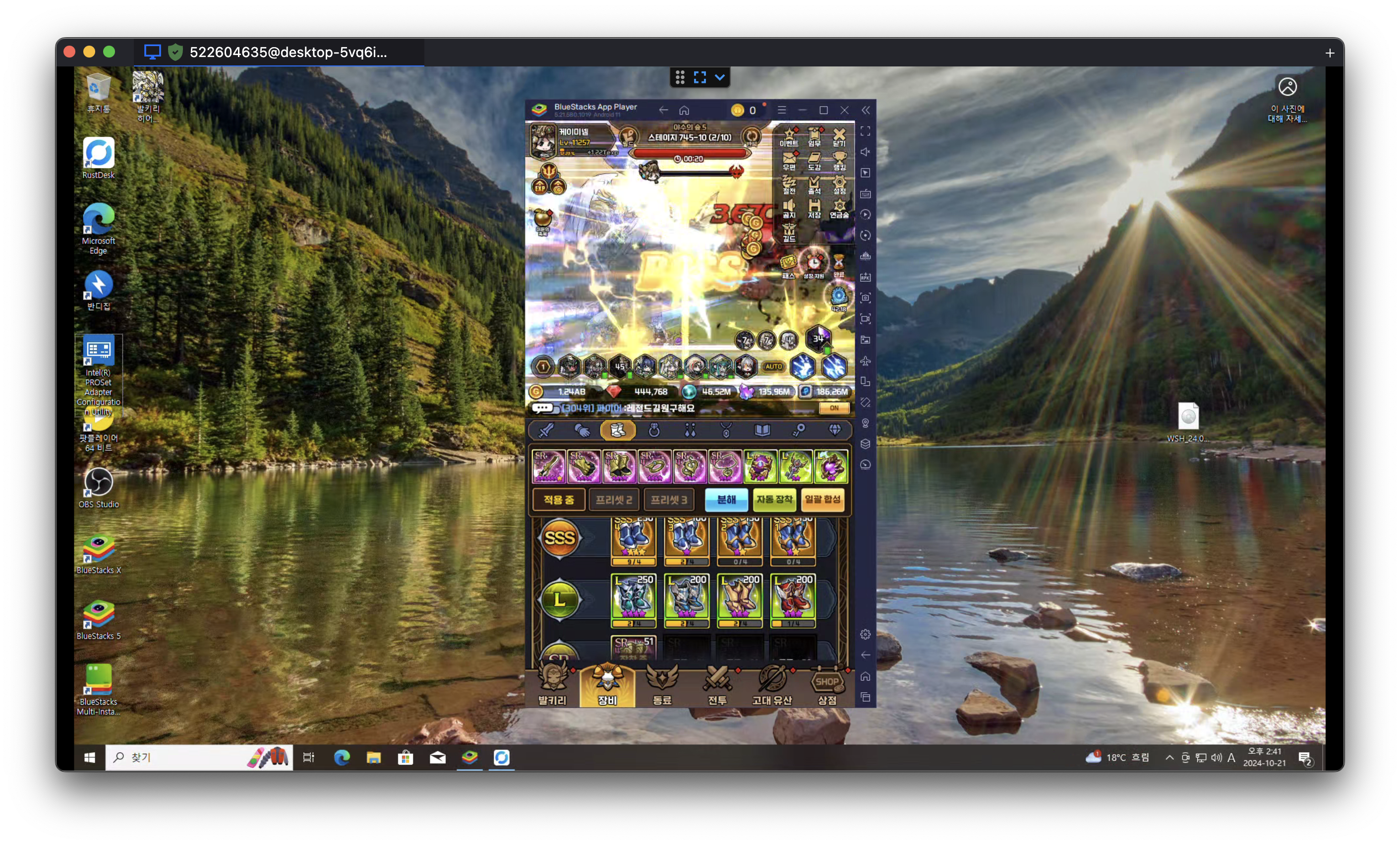Screen dimensions: 1400x845
Task: Select the necklace equipment category icon
Action: pos(726,430)
